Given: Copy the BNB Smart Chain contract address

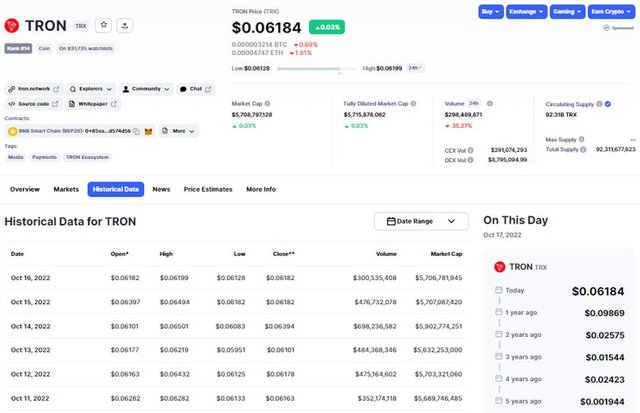Looking at the screenshot, I should pyautogui.click(x=136, y=131).
